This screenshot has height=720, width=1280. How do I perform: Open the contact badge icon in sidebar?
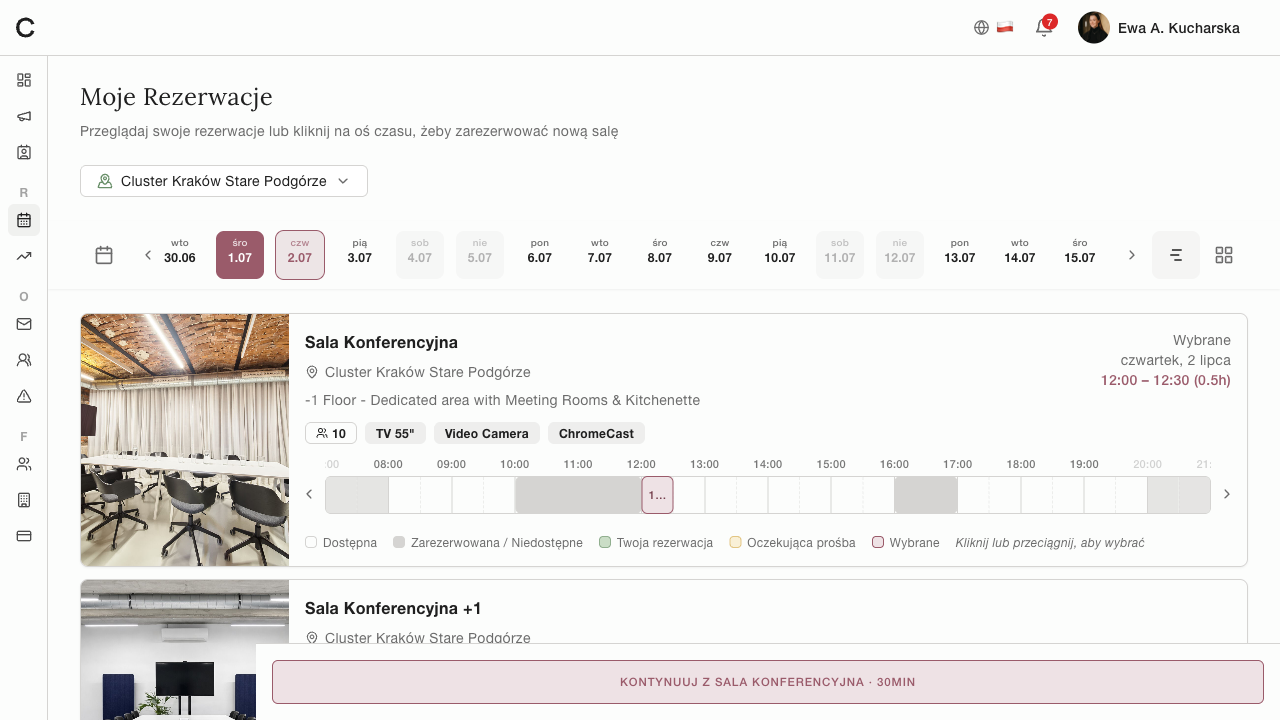(x=24, y=152)
